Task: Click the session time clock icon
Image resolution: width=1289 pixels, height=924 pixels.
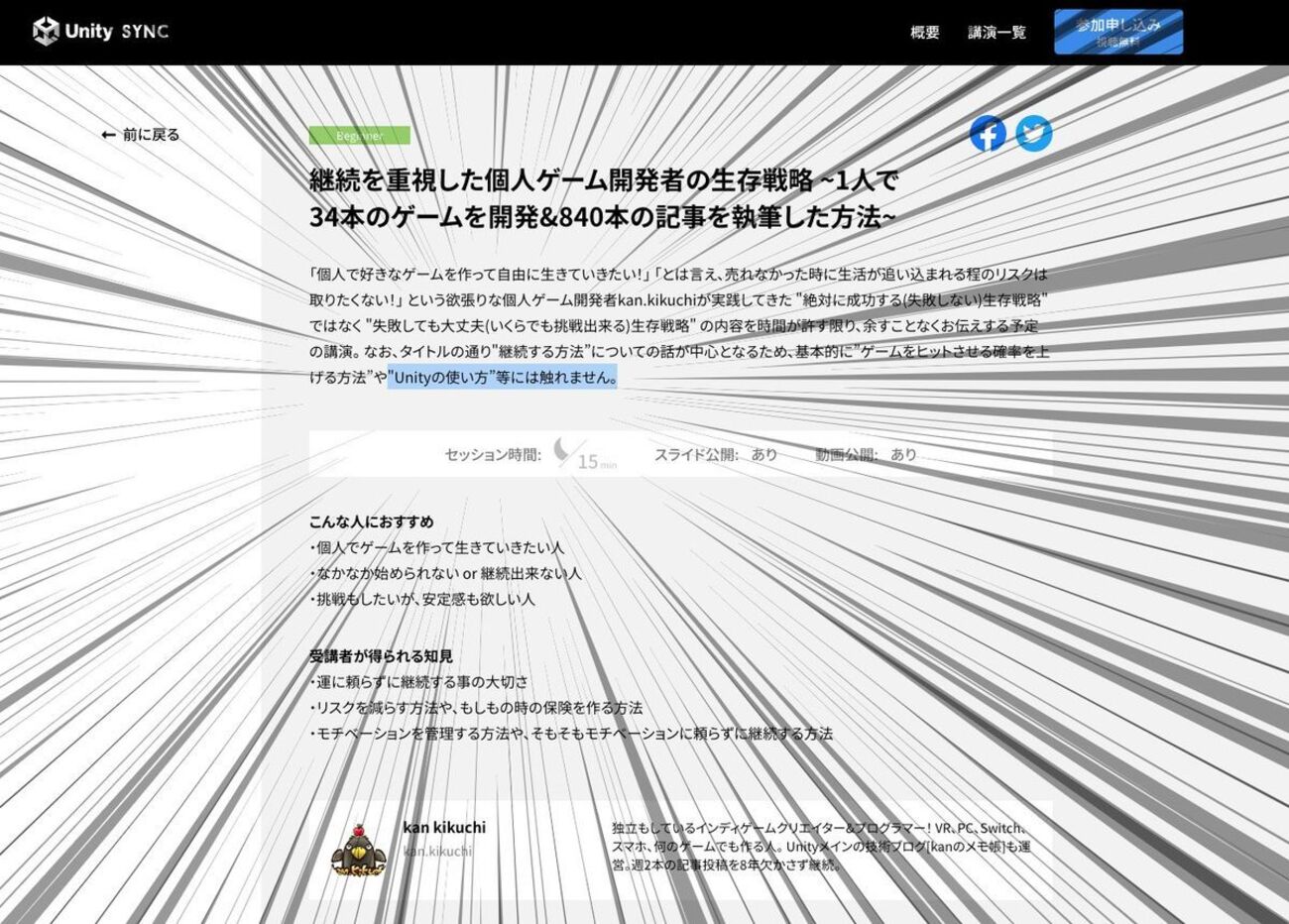Action: pyautogui.click(x=562, y=451)
